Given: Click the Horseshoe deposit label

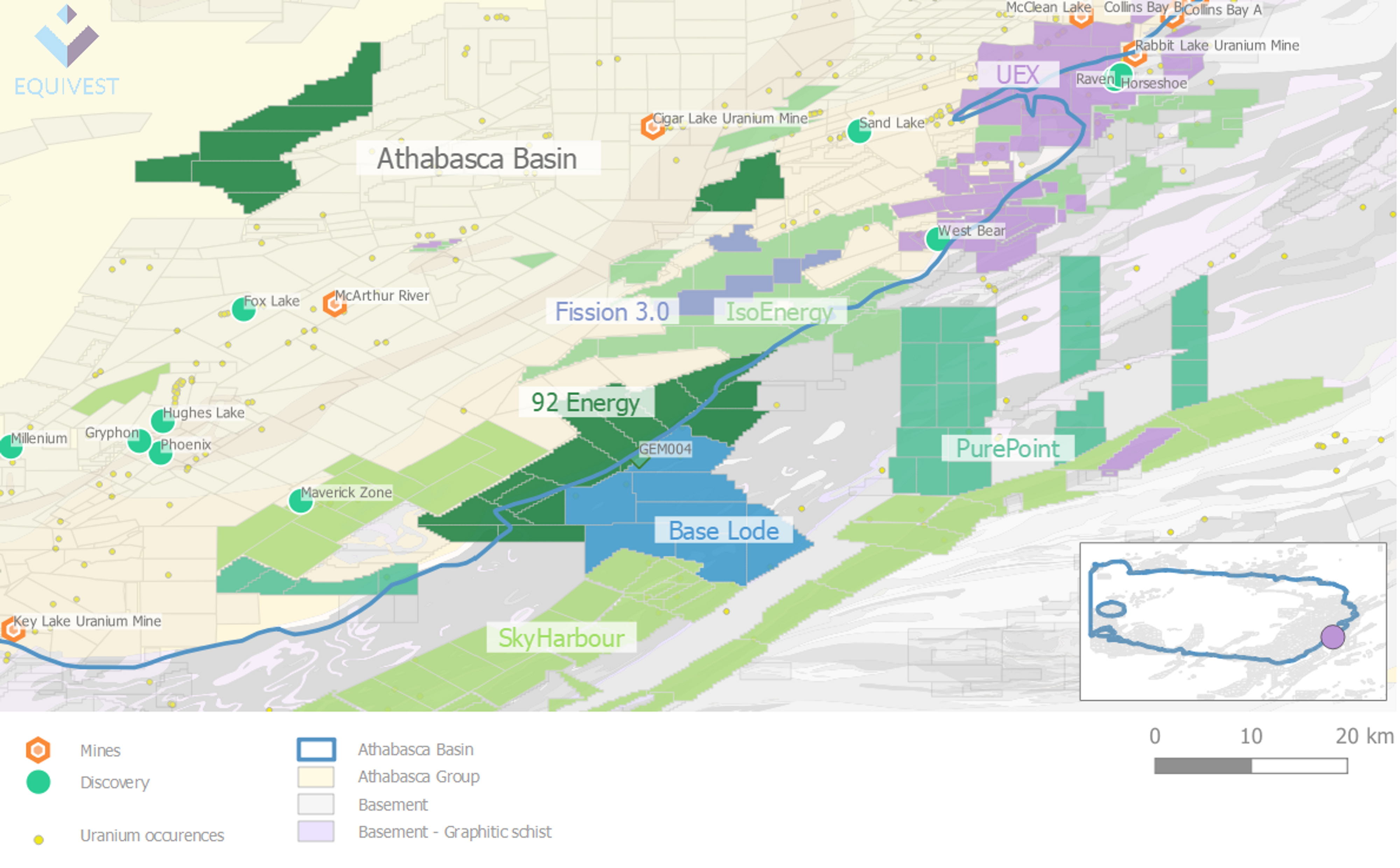Looking at the screenshot, I should (x=1154, y=84).
